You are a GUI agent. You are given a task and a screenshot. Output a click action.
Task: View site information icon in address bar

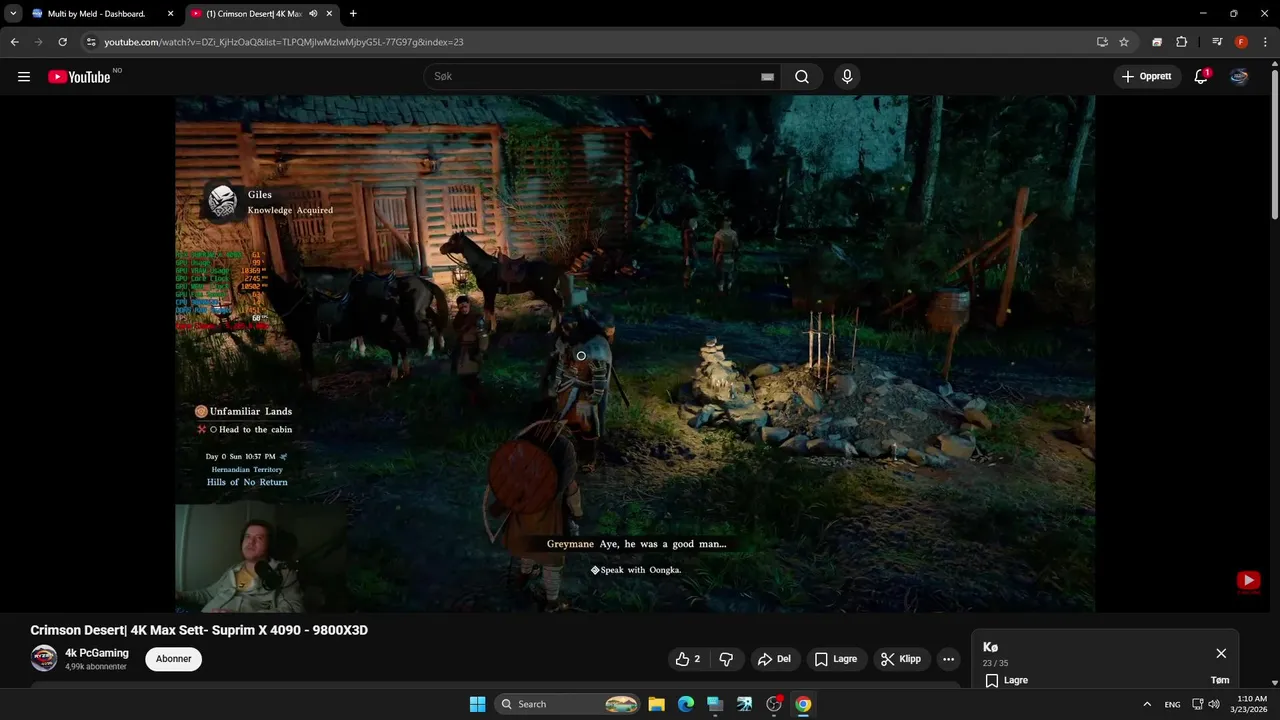(x=91, y=42)
